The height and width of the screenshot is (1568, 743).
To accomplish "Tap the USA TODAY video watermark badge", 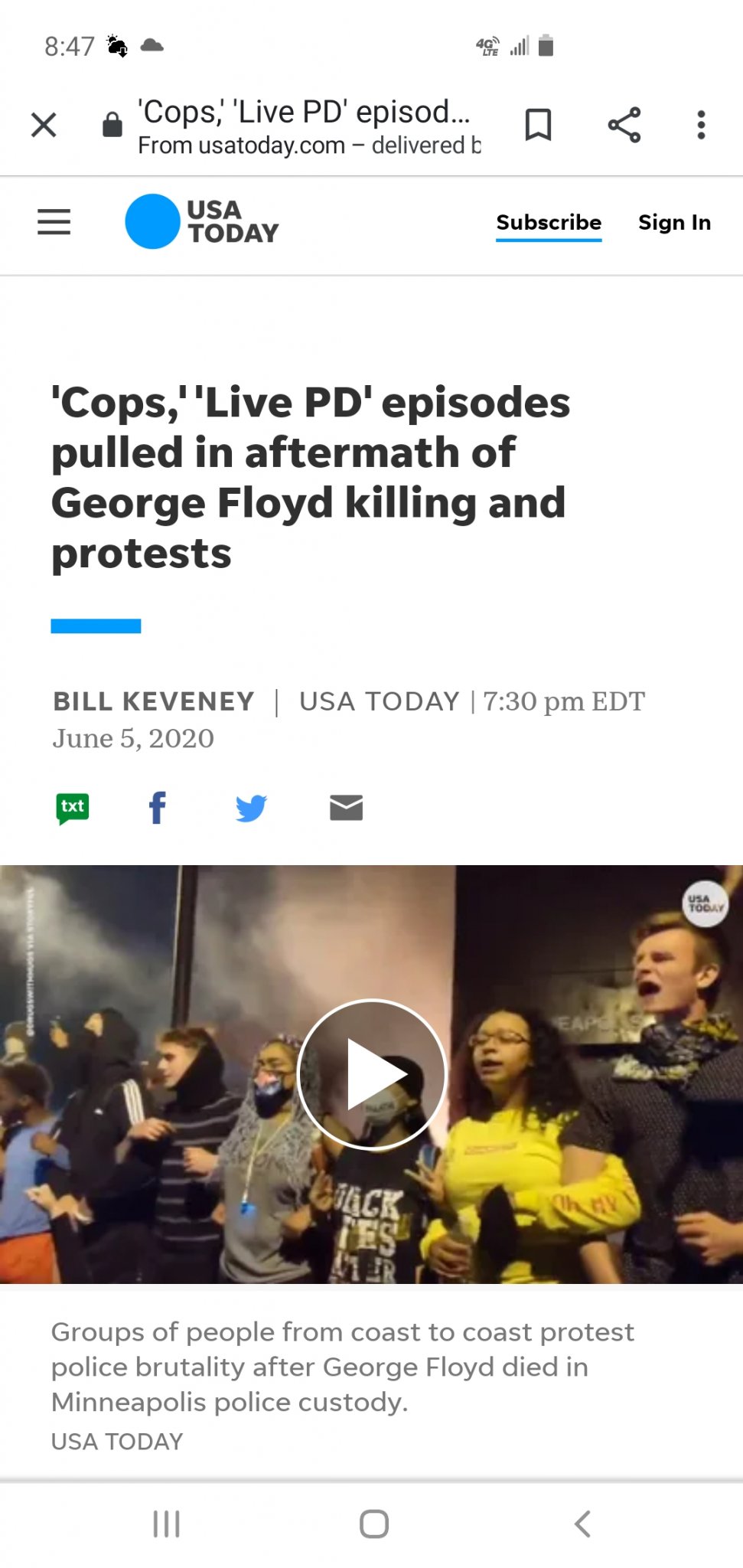I will [x=705, y=904].
